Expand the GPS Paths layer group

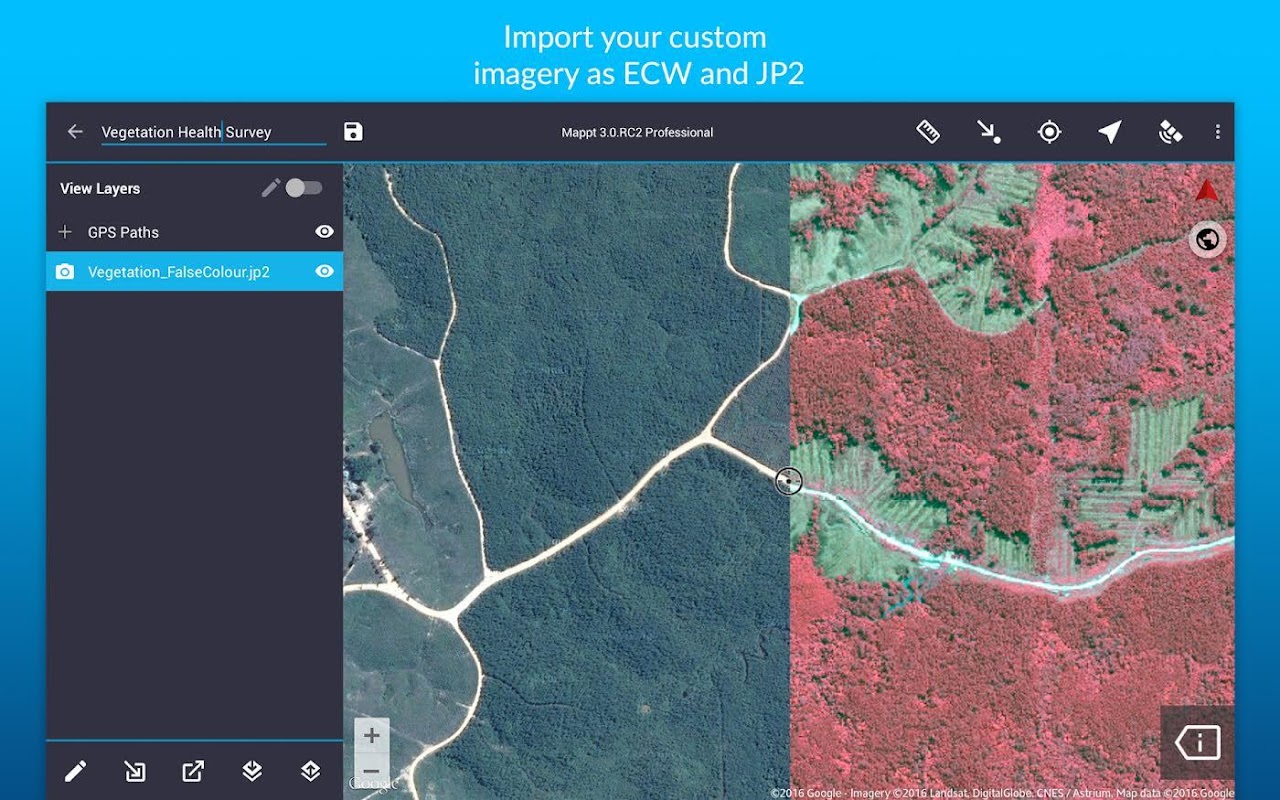click(x=65, y=232)
